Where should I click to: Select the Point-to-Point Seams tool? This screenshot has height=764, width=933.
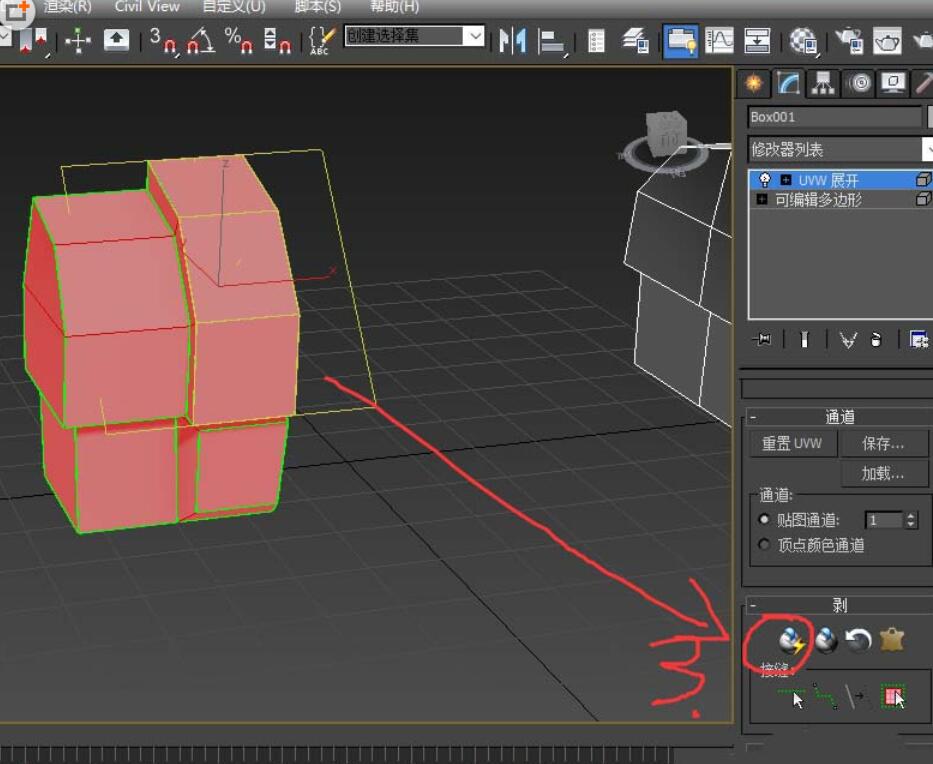pyautogui.click(x=825, y=696)
